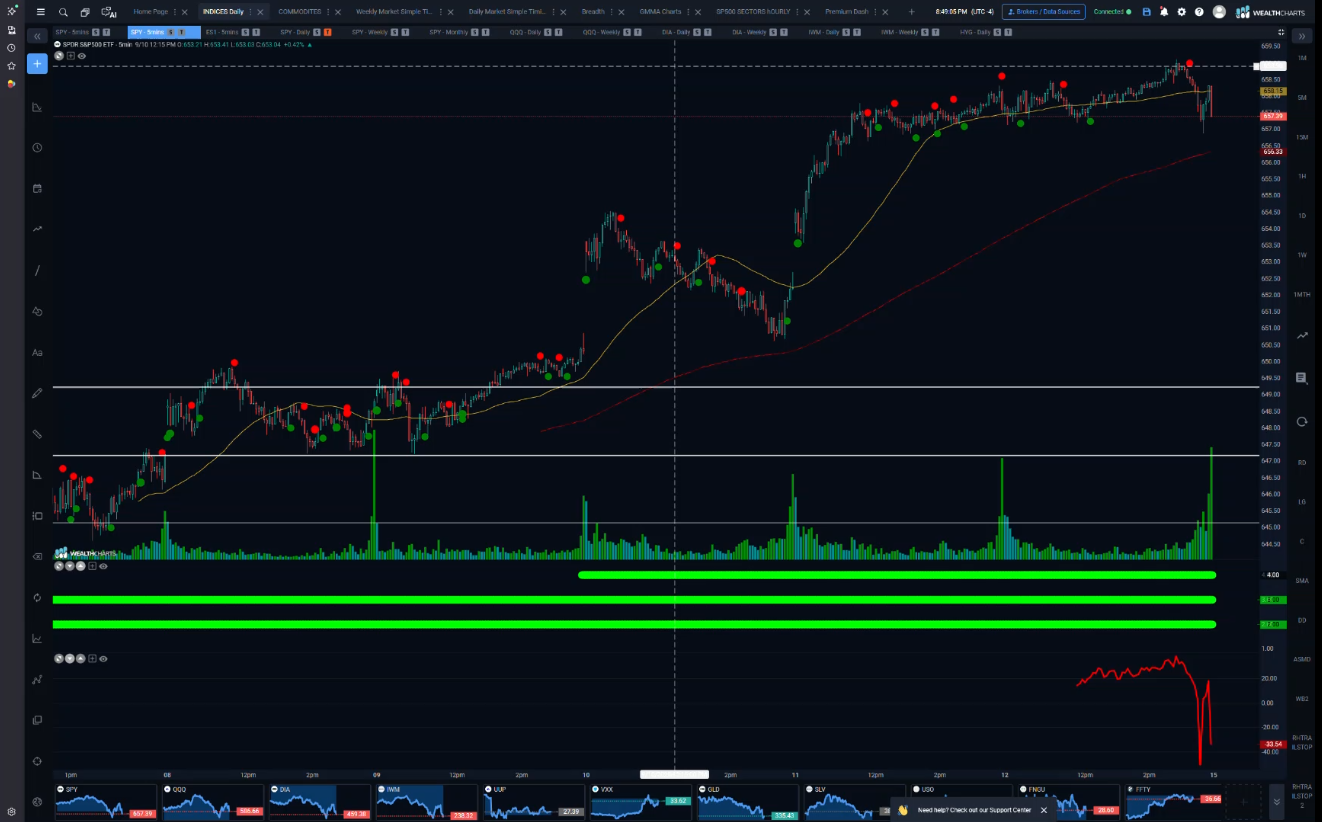Screen dimensions: 1322x822
Task: Switch to the COMMODITIES workspace tab
Action: (x=300, y=12)
